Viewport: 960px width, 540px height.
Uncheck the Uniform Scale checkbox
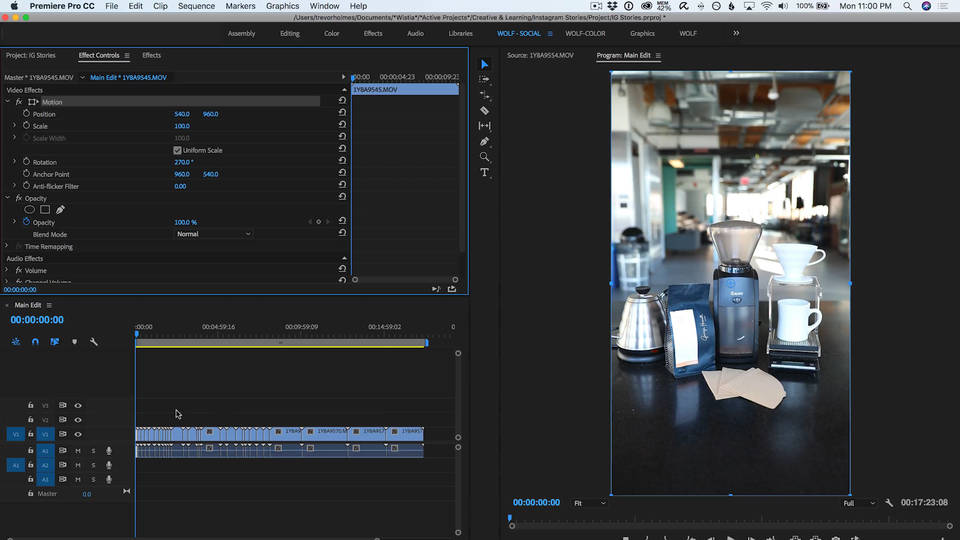point(178,150)
